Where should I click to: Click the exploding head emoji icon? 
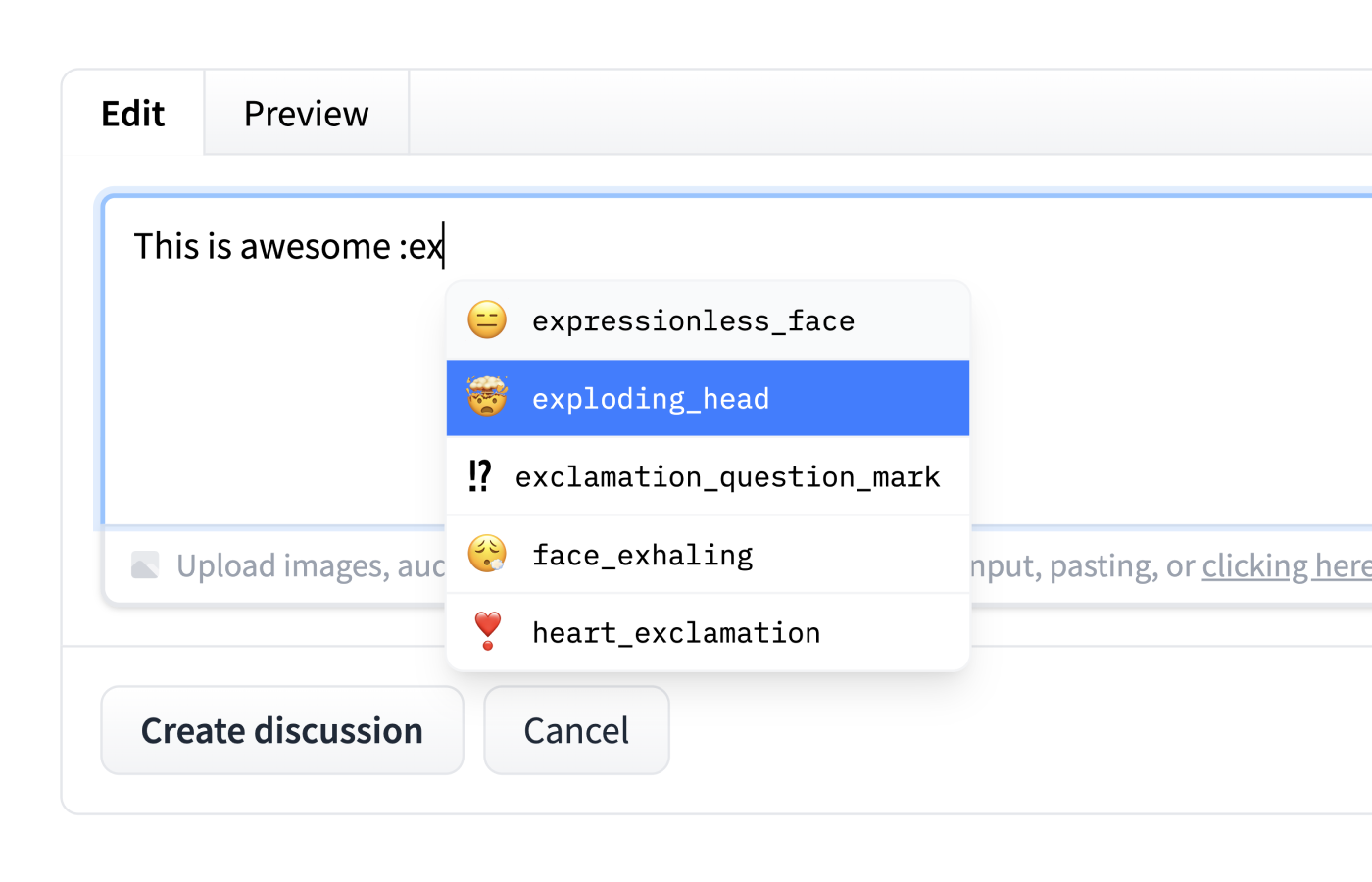(x=487, y=398)
